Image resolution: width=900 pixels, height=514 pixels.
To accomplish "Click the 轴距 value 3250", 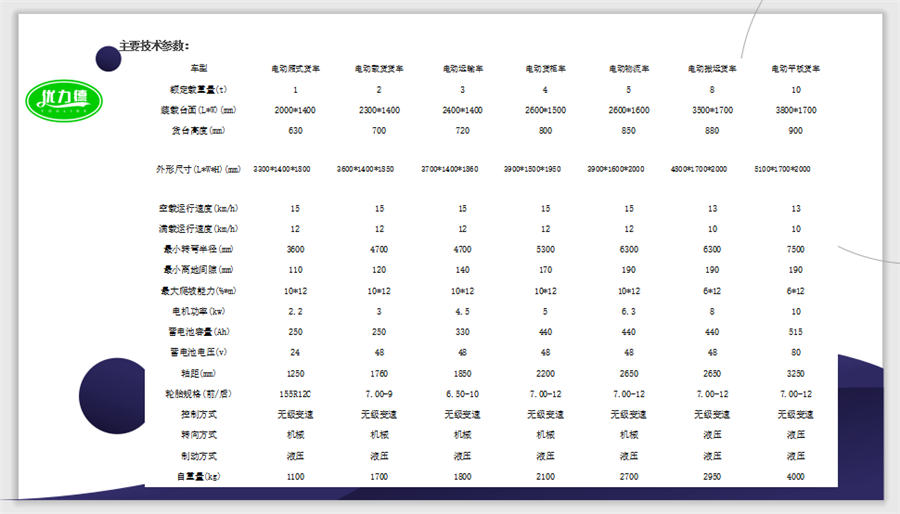I will pyautogui.click(x=795, y=373).
